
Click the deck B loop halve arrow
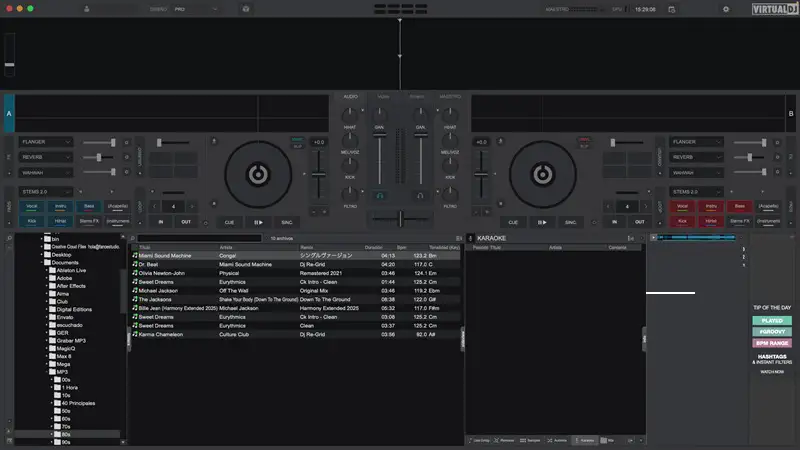(x=608, y=207)
